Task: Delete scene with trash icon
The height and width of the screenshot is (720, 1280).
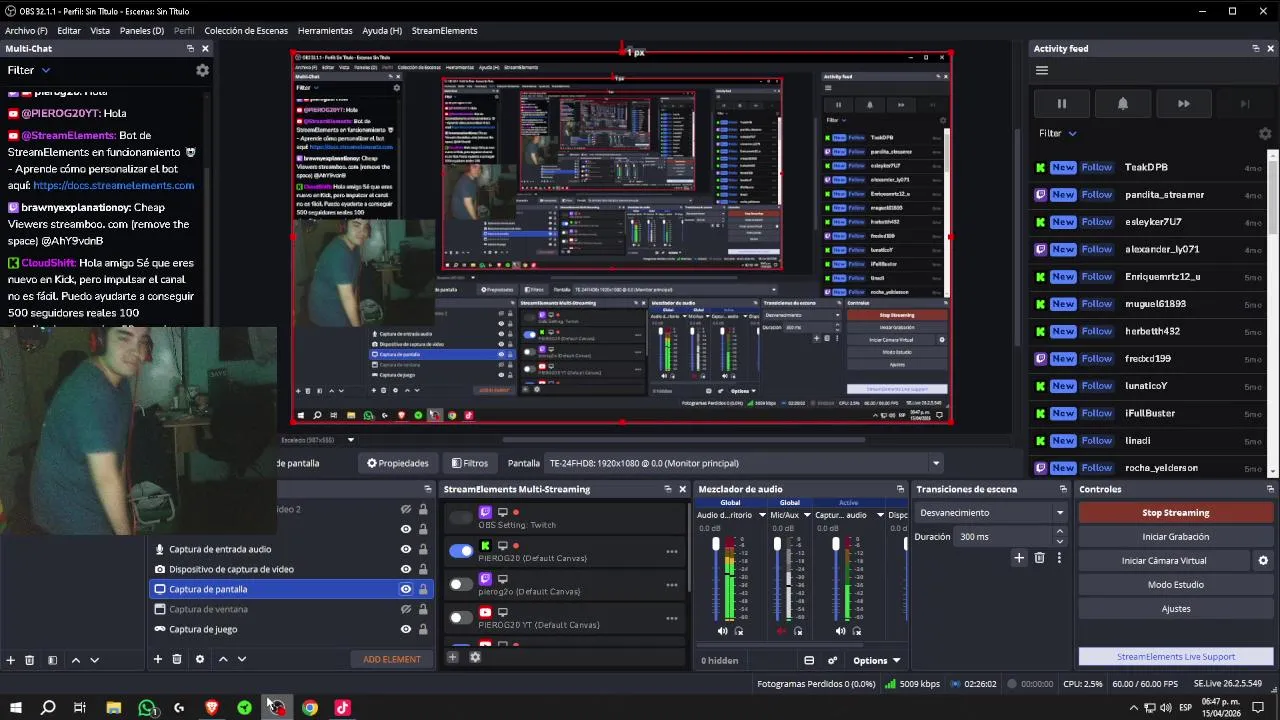Action: pyautogui.click(x=30, y=660)
